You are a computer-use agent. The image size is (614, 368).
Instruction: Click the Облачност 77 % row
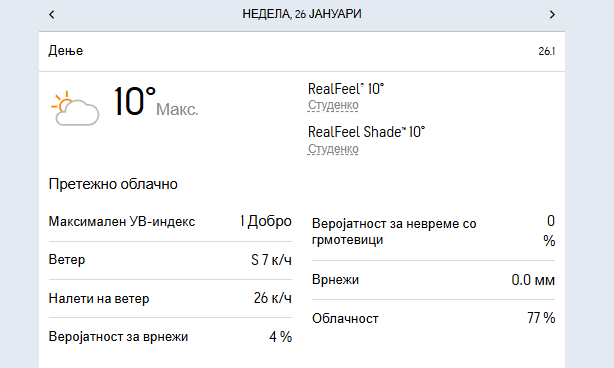coord(433,318)
